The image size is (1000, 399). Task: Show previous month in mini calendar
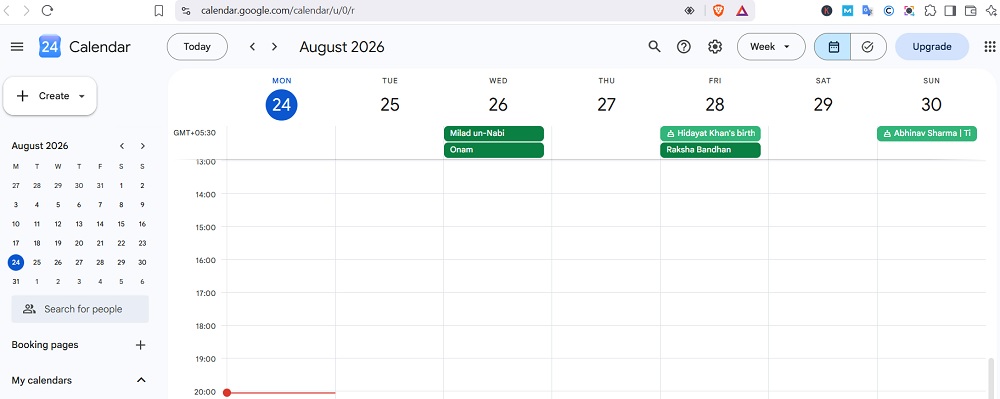pyautogui.click(x=122, y=146)
